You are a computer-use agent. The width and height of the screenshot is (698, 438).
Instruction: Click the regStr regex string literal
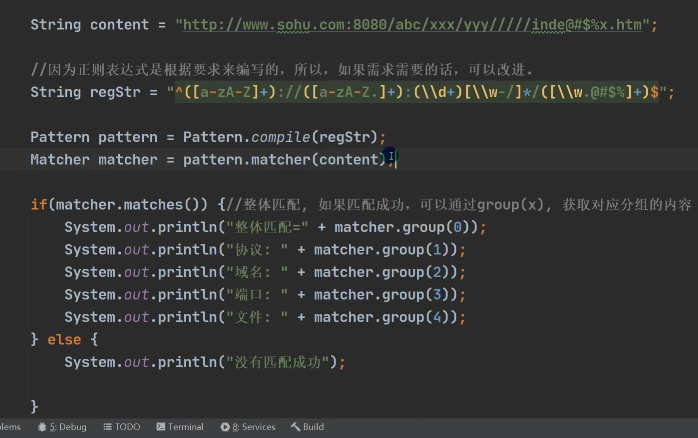[417, 93]
